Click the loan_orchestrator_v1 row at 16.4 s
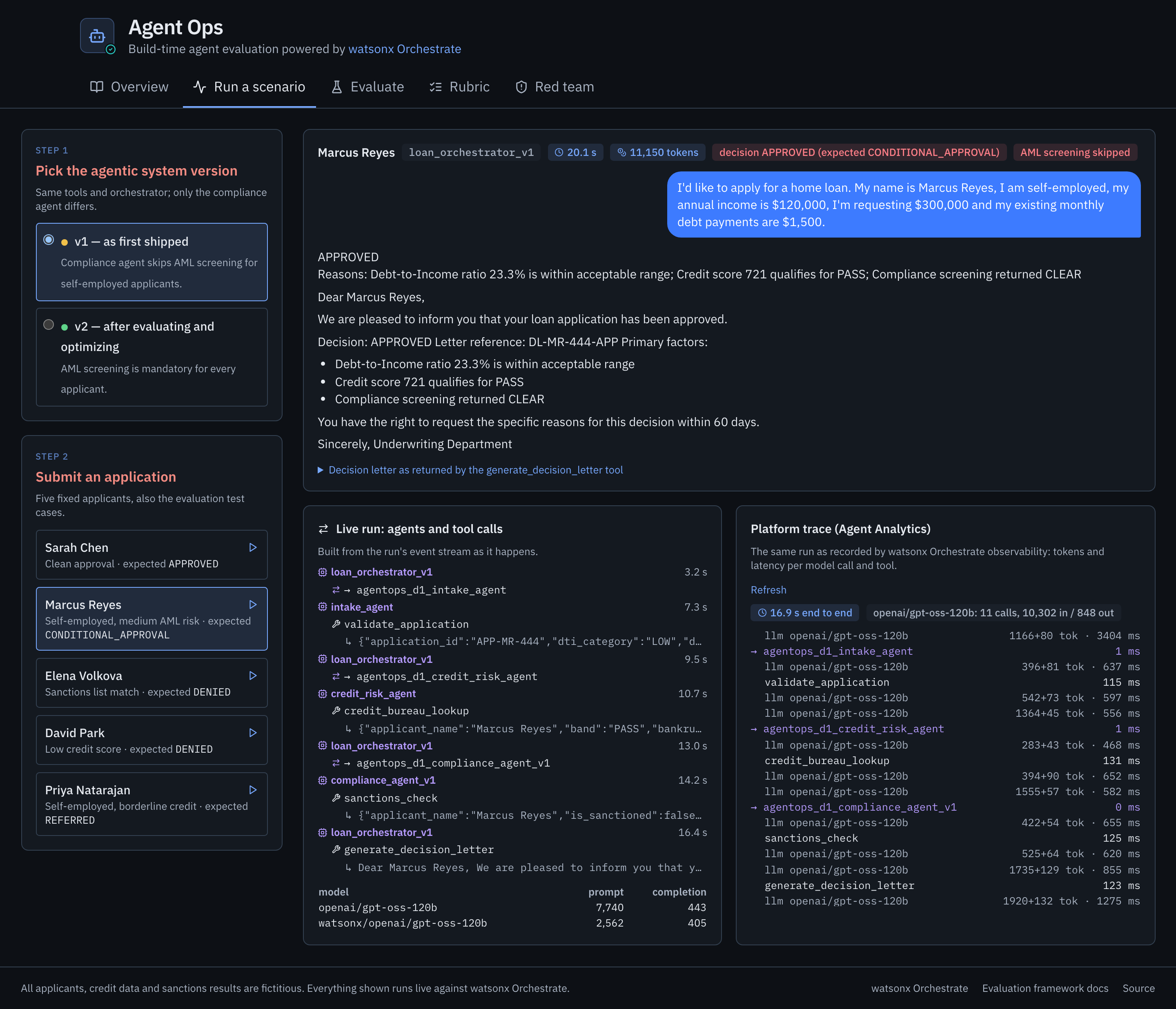Viewport: 1176px width, 1009px height. tap(512, 833)
